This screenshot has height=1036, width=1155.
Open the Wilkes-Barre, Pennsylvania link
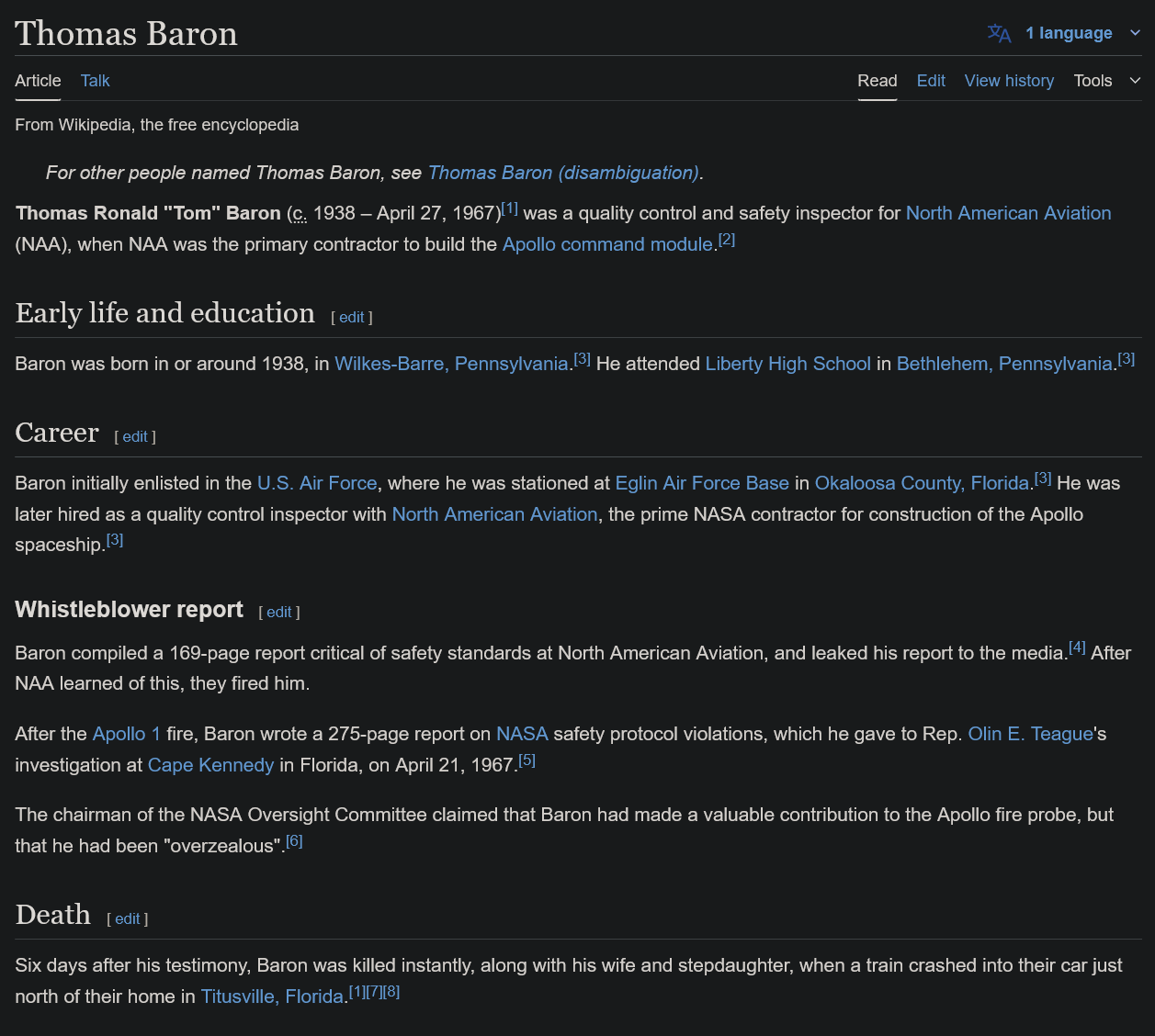coord(451,364)
